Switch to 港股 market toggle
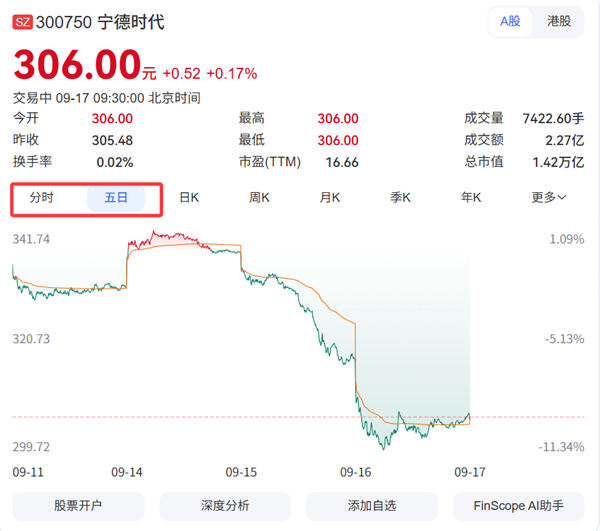600x531 pixels. point(559,21)
